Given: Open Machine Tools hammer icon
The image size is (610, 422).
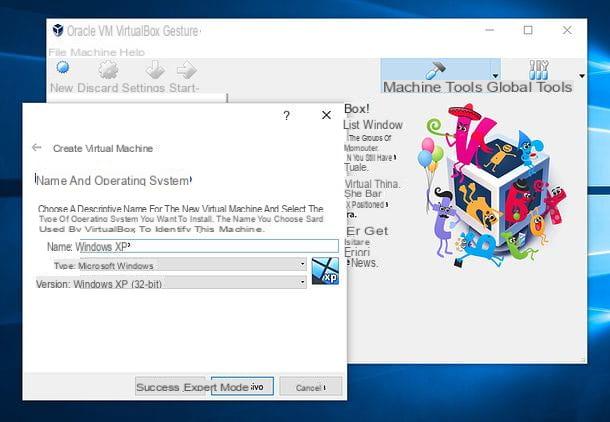Looking at the screenshot, I should tap(436, 70).
